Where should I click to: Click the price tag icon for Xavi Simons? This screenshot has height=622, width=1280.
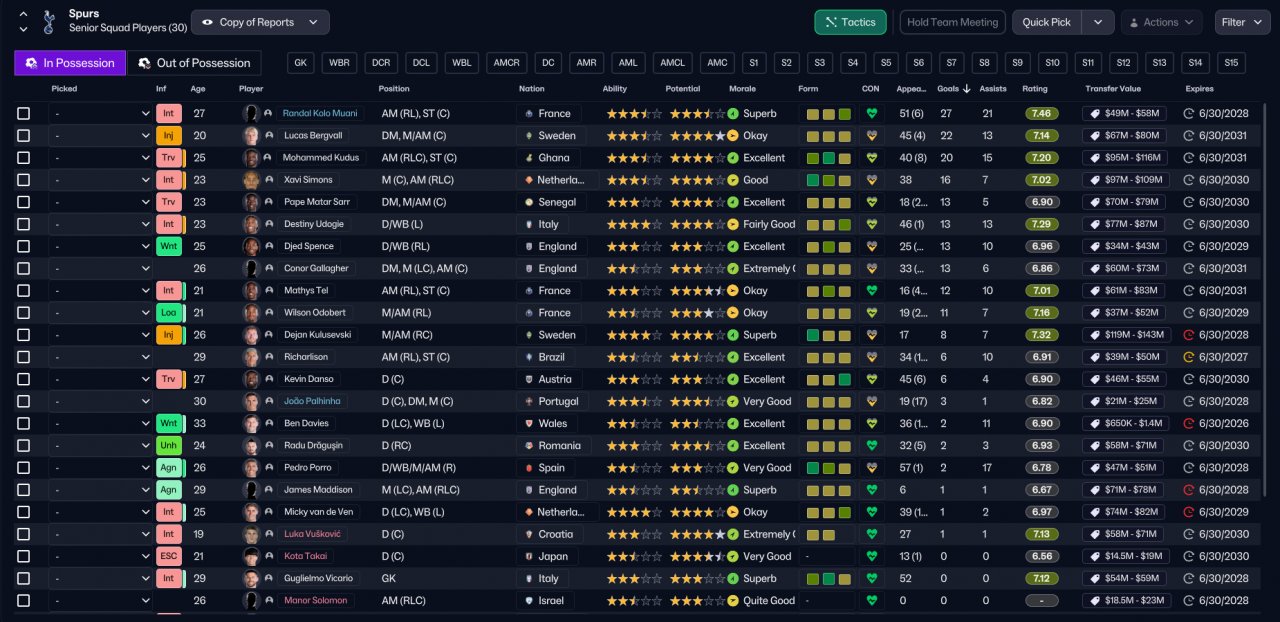pos(1095,180)
